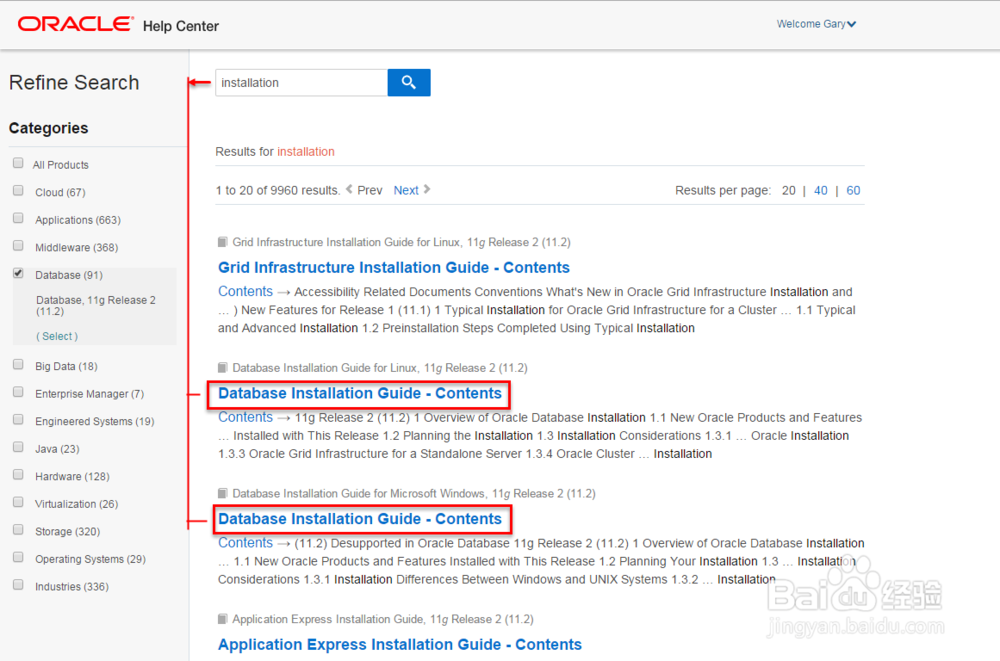This screenshot has height=661, width=1000.
Task: Click the Middleware (368) category label
Action: pos(77,248)
